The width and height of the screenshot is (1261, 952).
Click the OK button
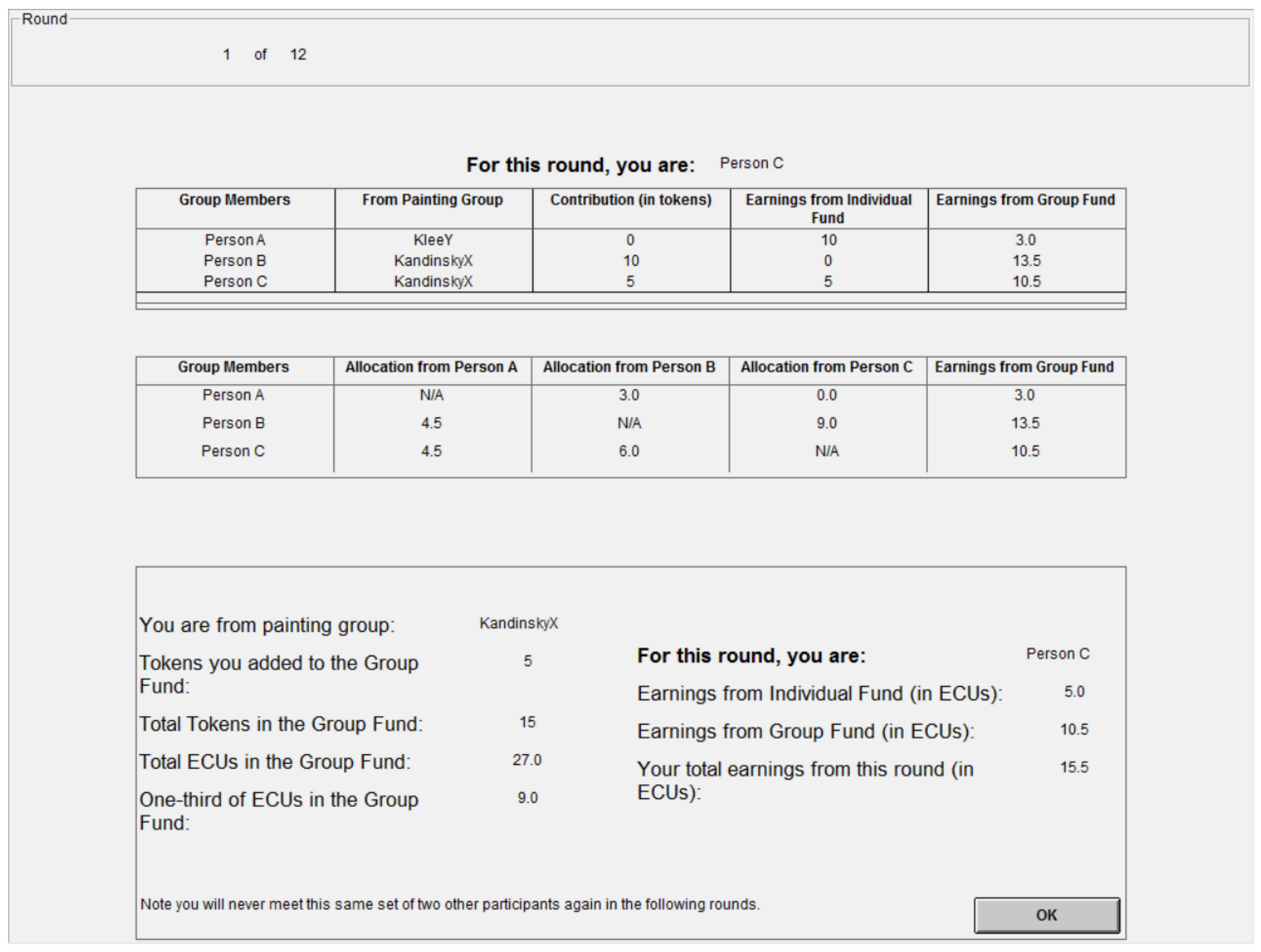click(x=1046, y=915)
